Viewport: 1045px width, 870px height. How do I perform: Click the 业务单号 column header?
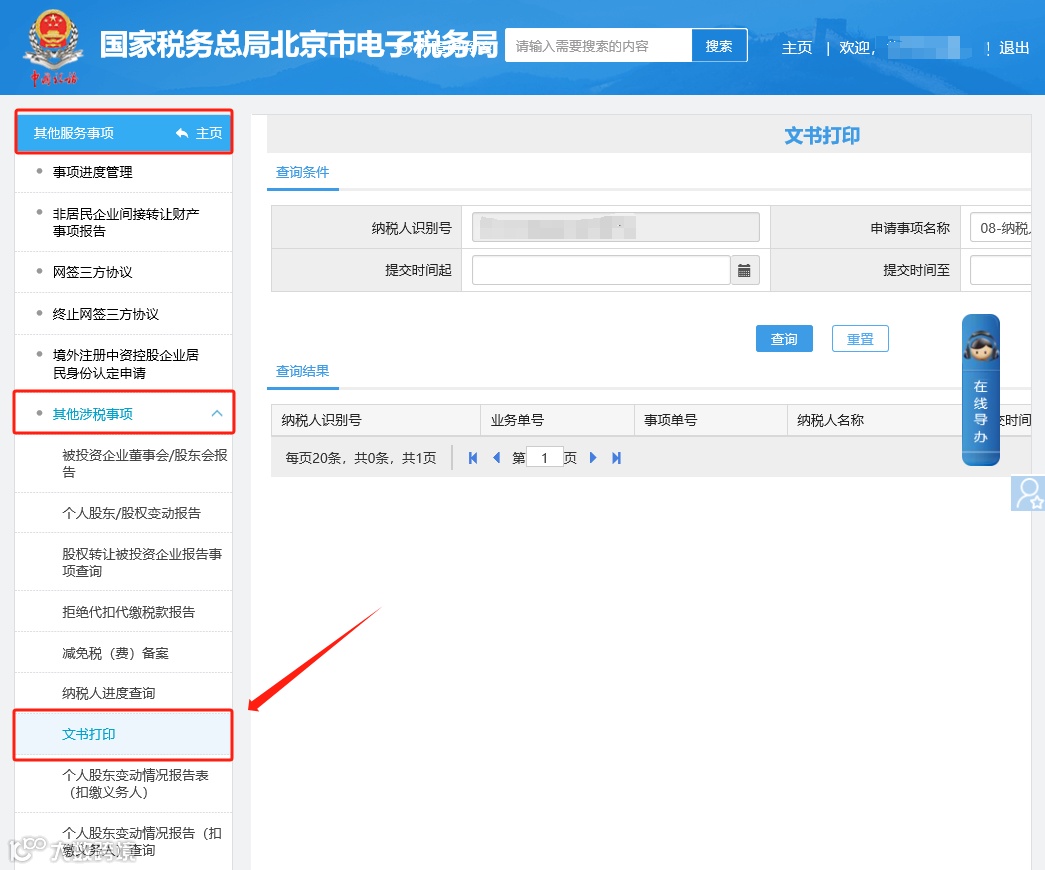[557, 420]
